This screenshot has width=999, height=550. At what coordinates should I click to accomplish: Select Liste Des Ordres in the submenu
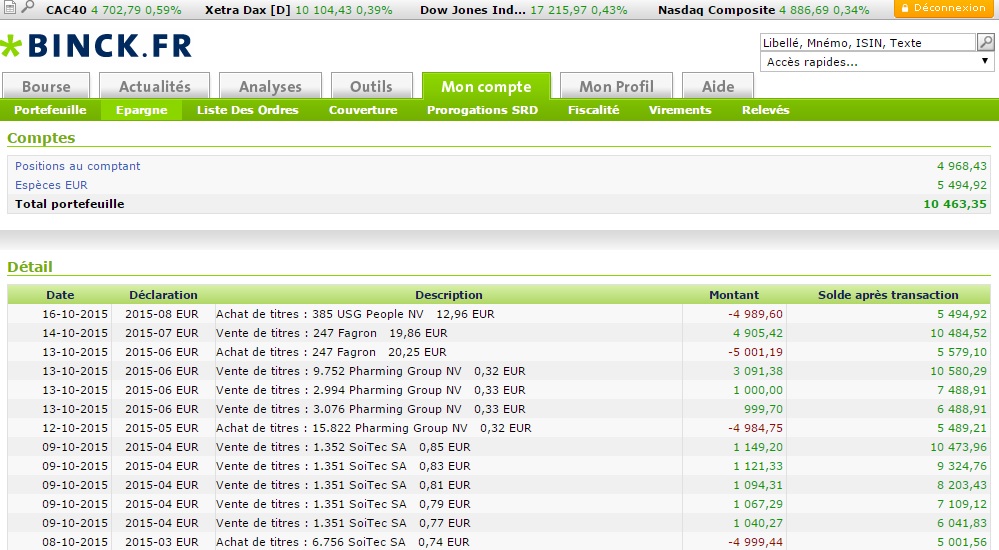tap(248, 110)
